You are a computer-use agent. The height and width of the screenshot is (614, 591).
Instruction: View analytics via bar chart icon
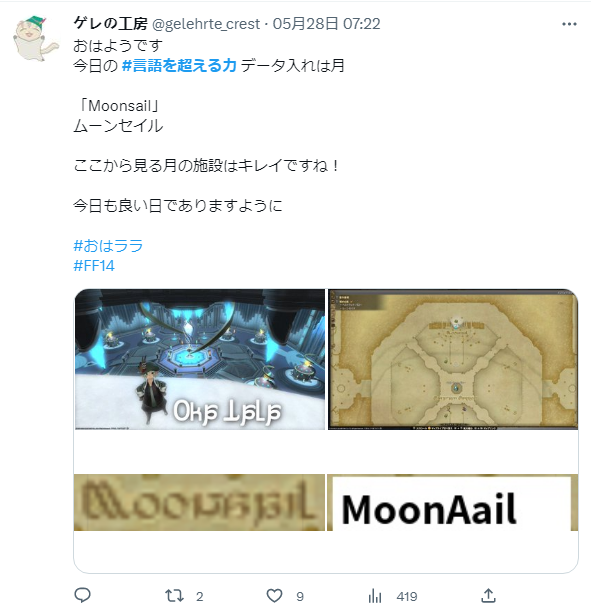coord(375,596)
